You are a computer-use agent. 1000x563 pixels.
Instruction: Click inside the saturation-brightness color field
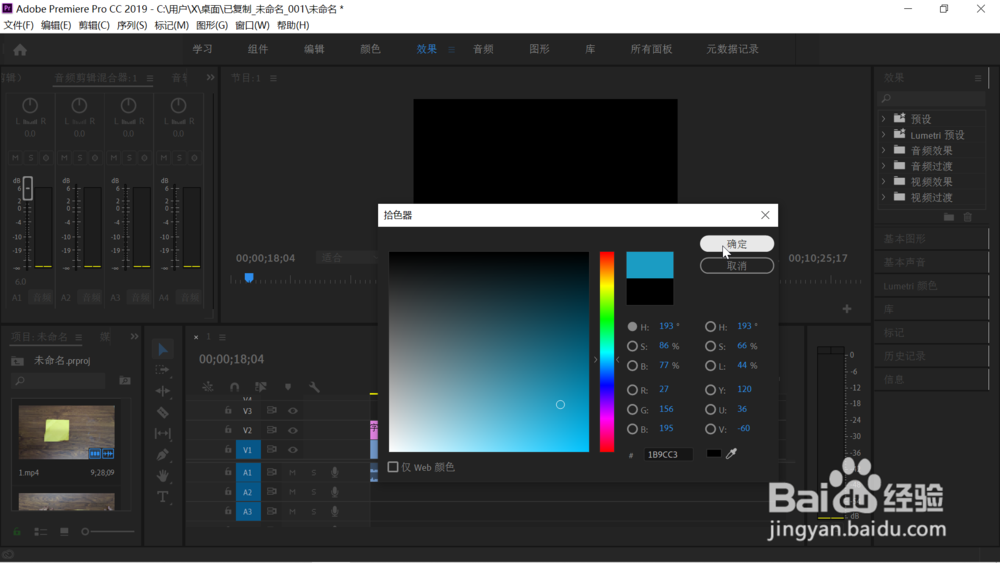[x=489, y=352]
